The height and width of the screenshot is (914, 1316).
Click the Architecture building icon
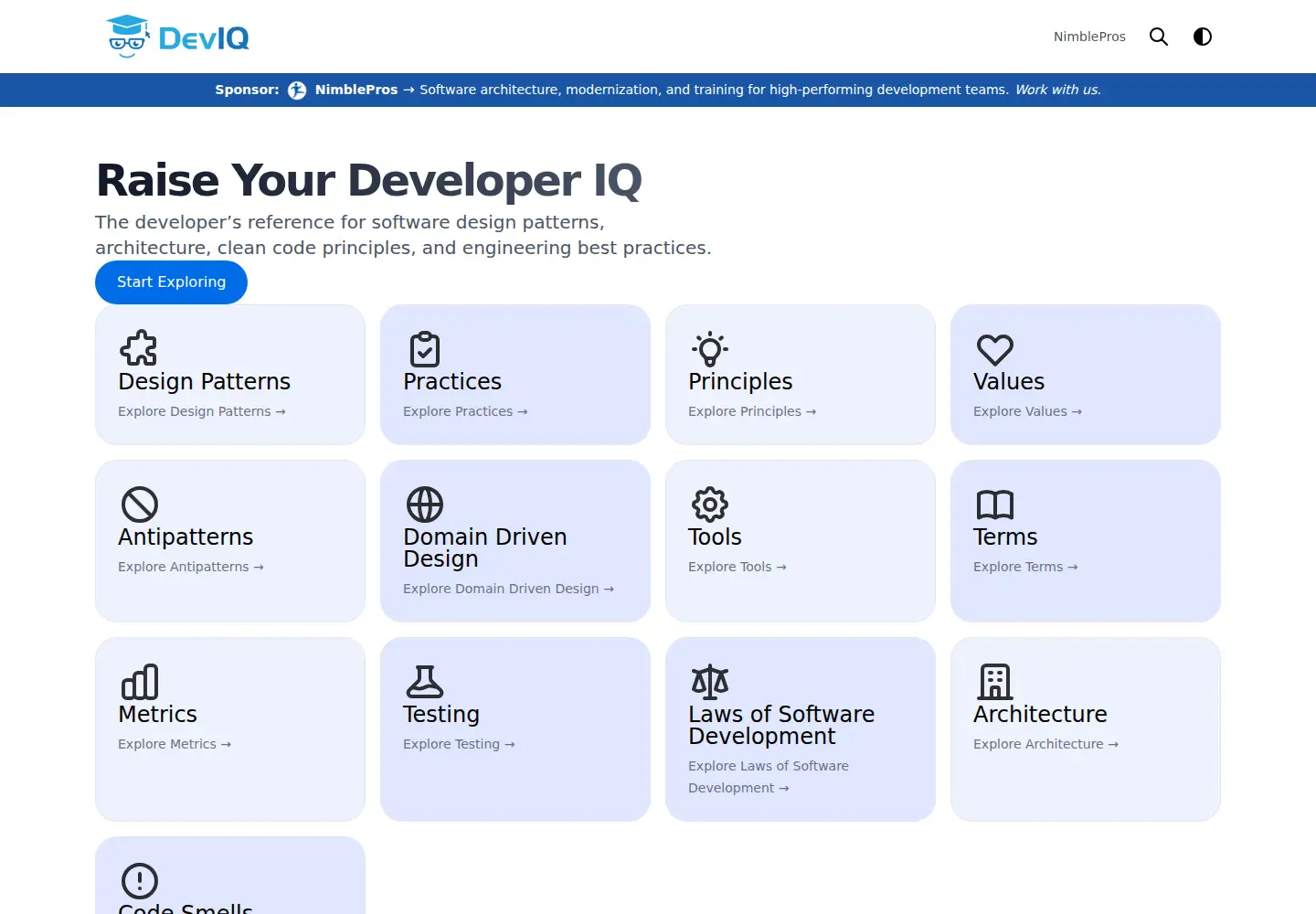[x=994, y=681]
